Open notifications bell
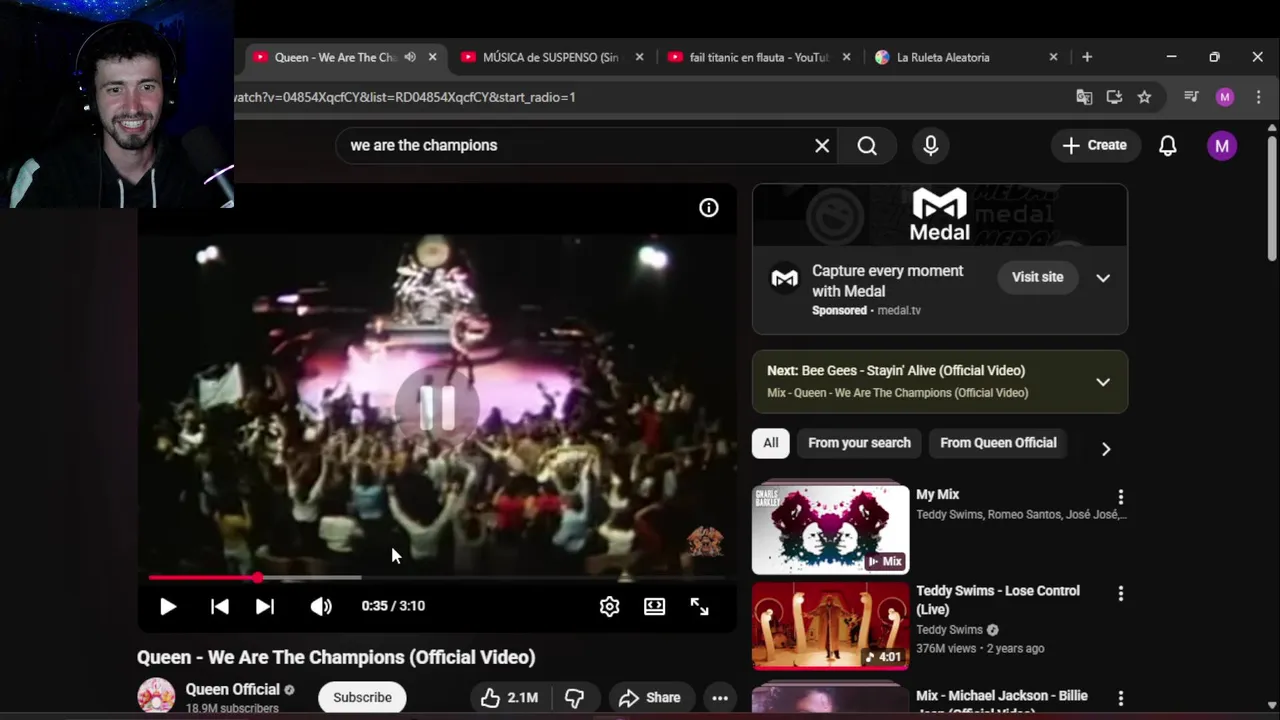 pyautogui.click(x=1167, y=146)
